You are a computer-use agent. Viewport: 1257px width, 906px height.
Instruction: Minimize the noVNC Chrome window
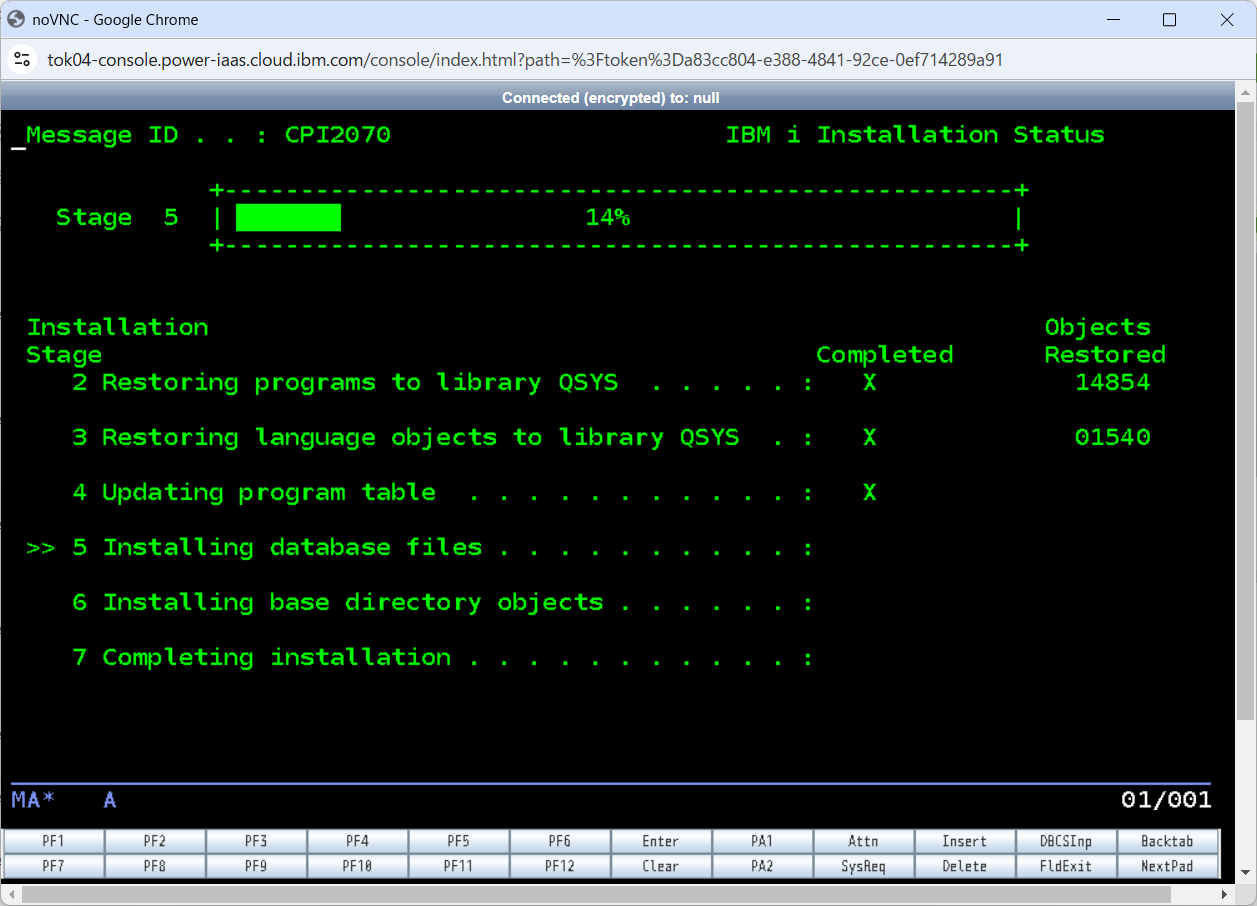[x=1112, y=19]
